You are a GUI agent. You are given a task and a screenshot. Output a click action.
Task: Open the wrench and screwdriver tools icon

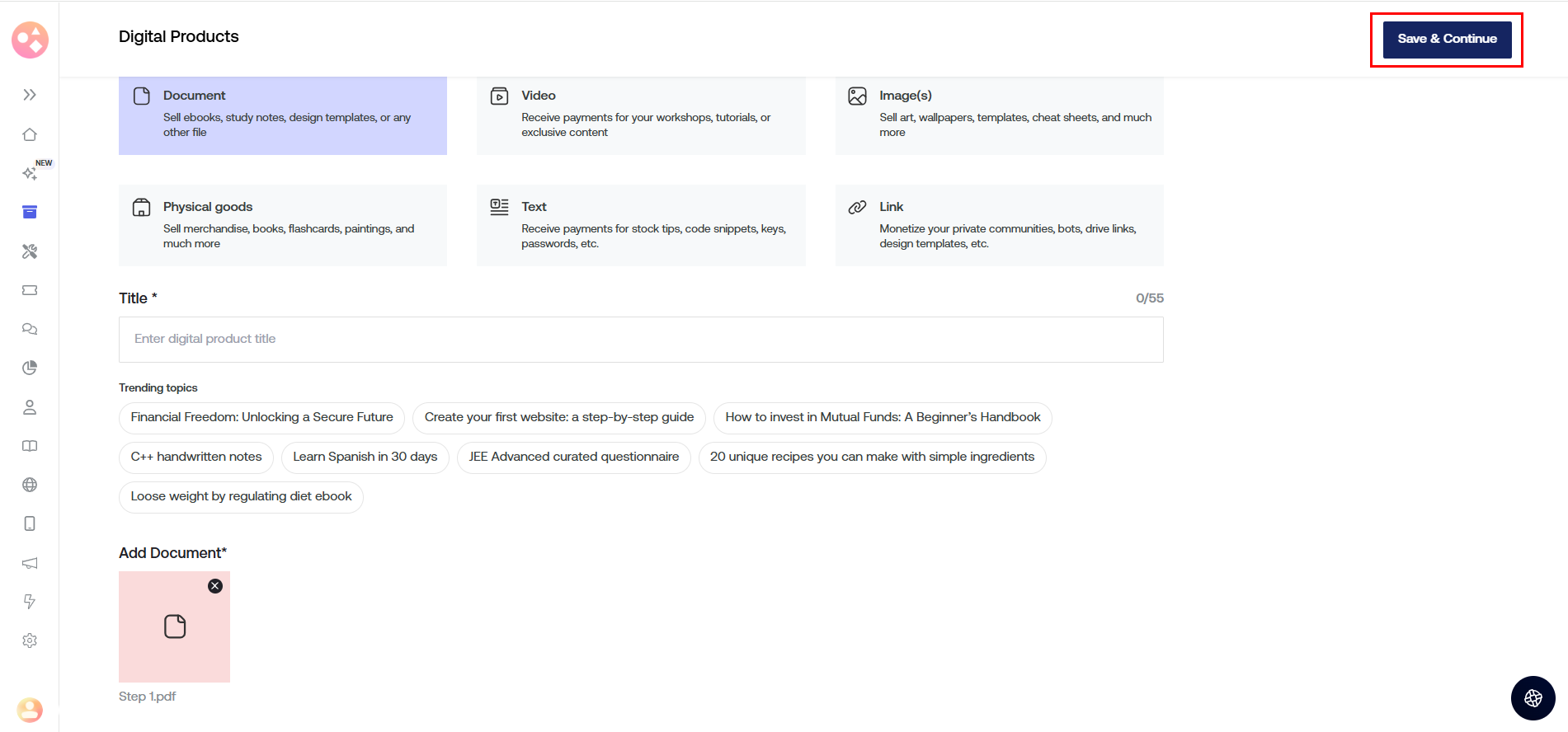[30, 251]
